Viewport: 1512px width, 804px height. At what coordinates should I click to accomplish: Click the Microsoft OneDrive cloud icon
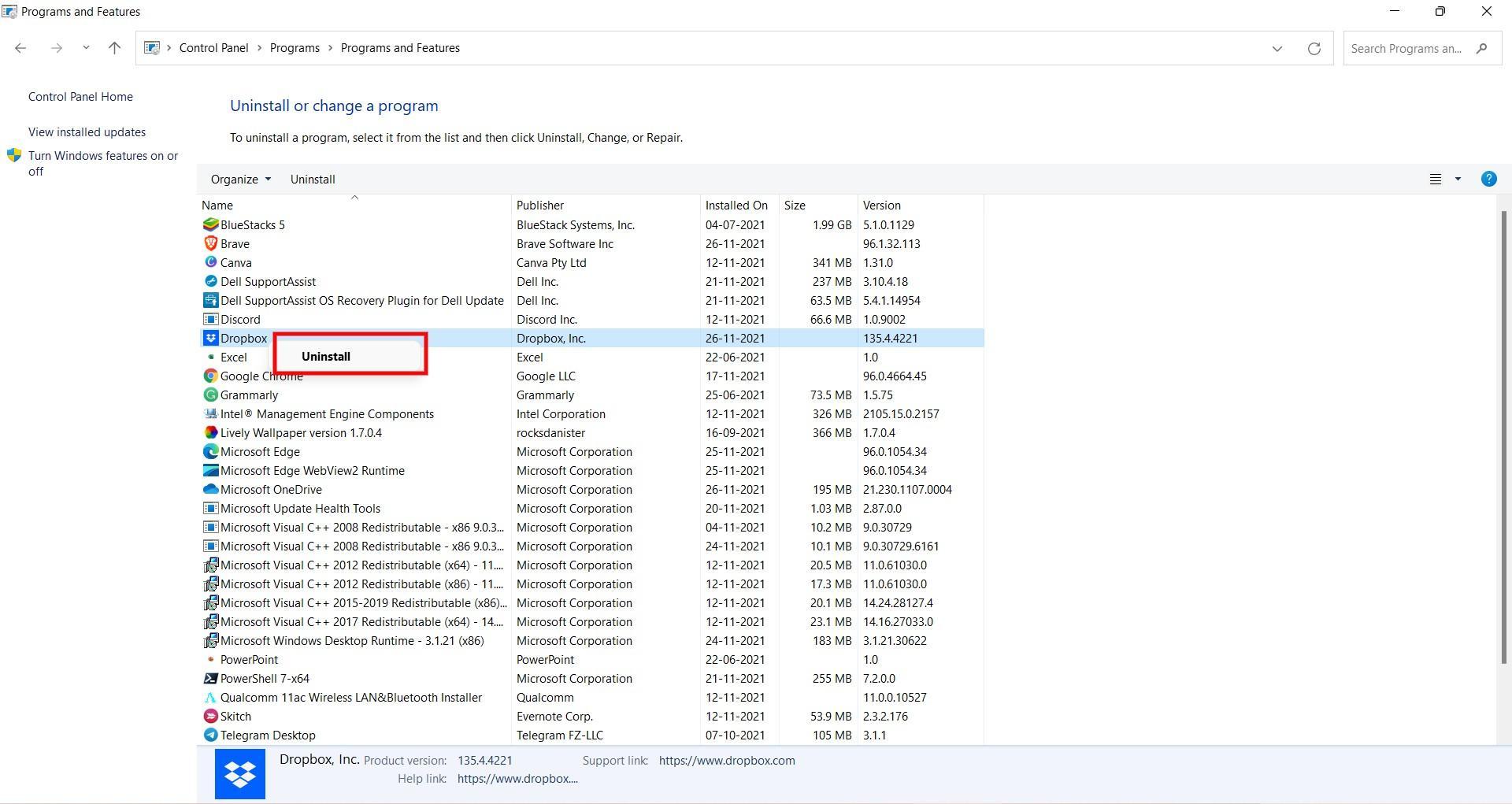tap(210, 489)
